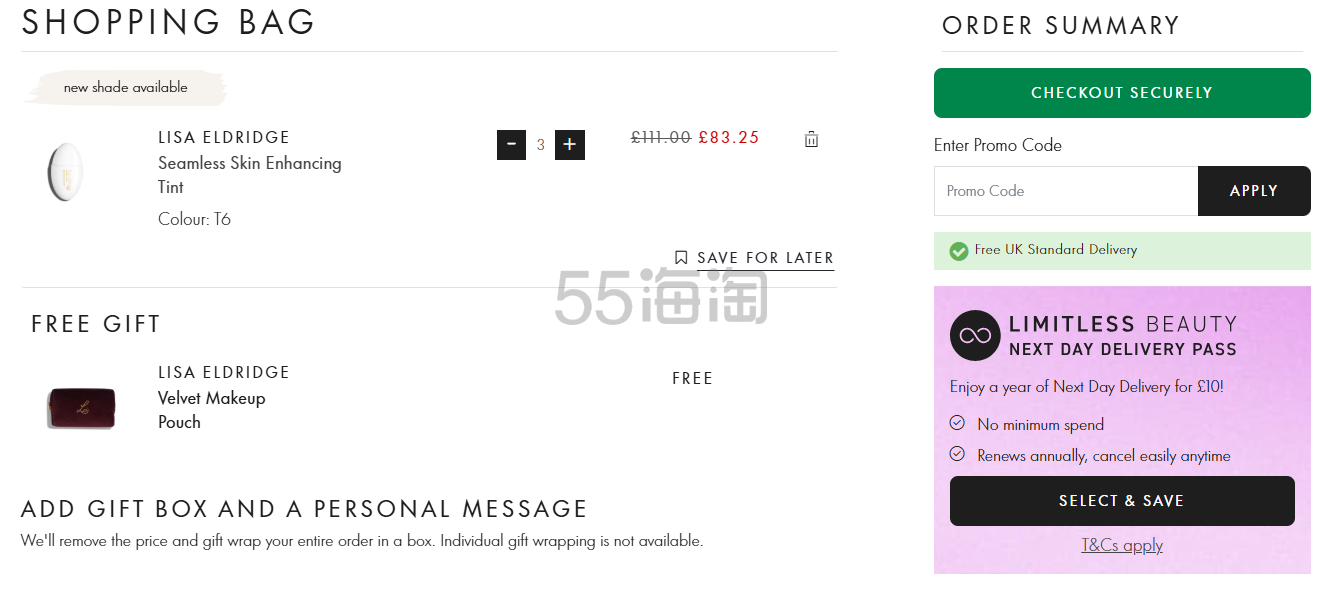Click the green delivery checkmark icon

(x=958, y=251)
